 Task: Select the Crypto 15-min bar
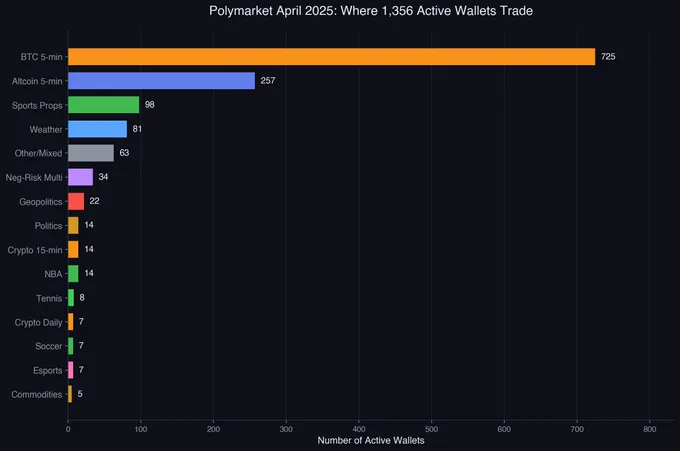click(73, 250)
